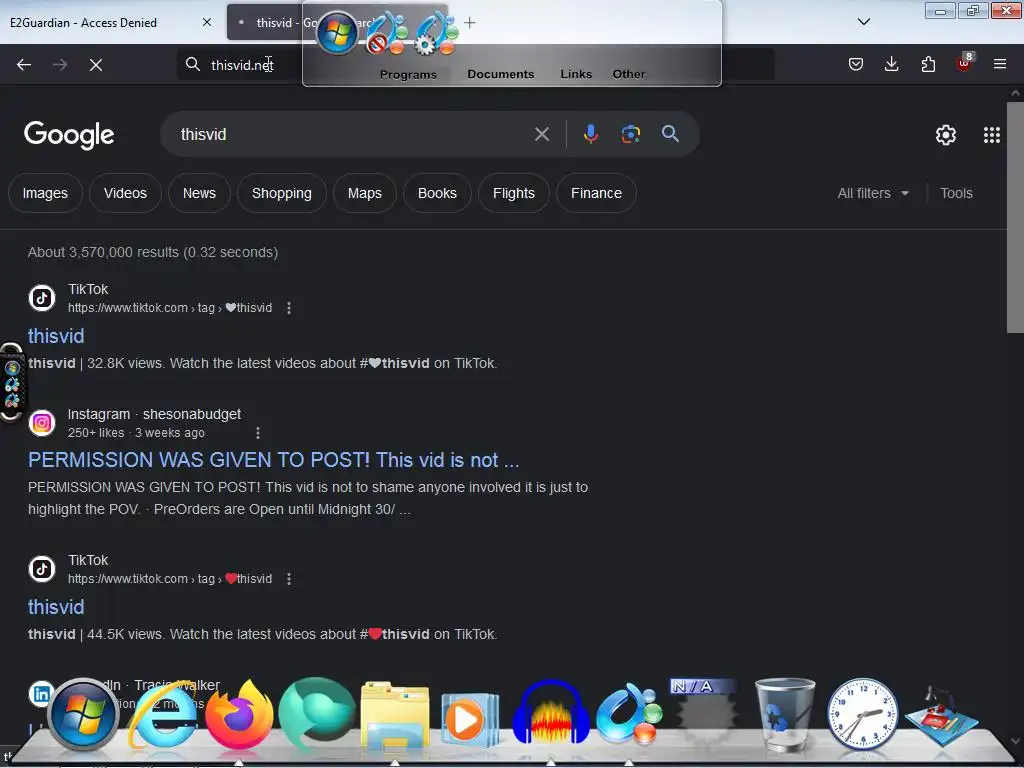
Task: Click the page vertical scrollbar thumb
Action: point(1015,217)
